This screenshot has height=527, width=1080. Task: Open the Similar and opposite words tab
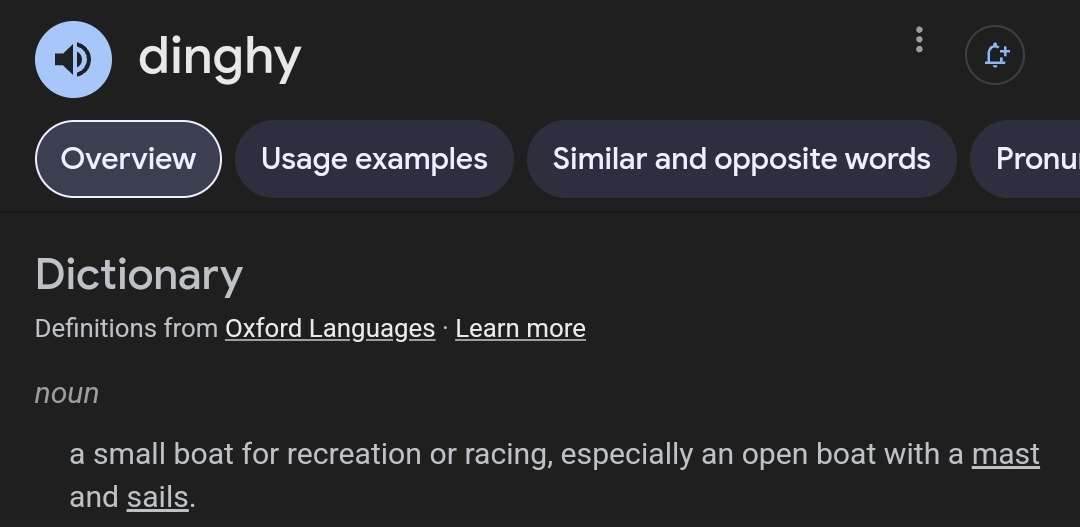[741, 159]
